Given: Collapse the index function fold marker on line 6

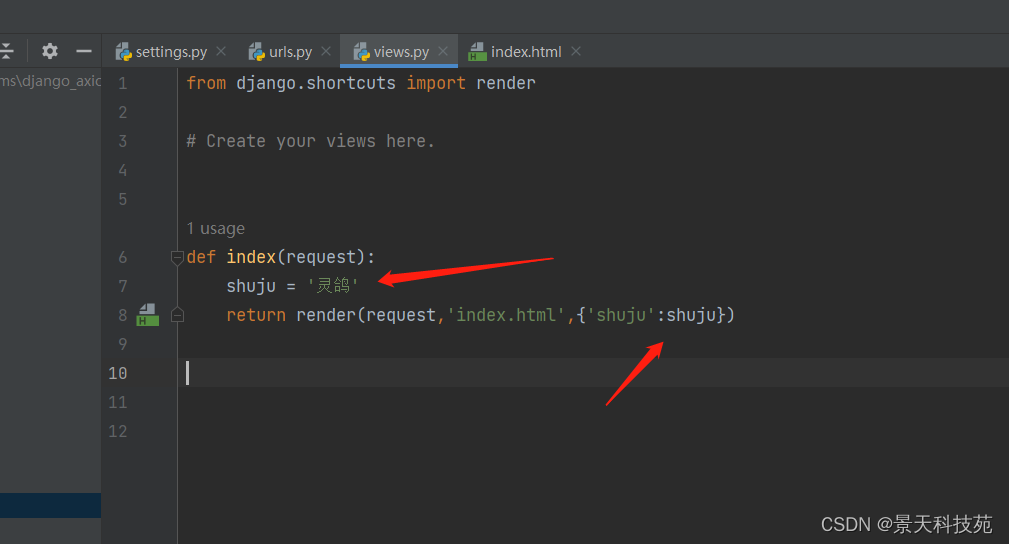Looking at the screenshot, I should click(x=177, y=258).
